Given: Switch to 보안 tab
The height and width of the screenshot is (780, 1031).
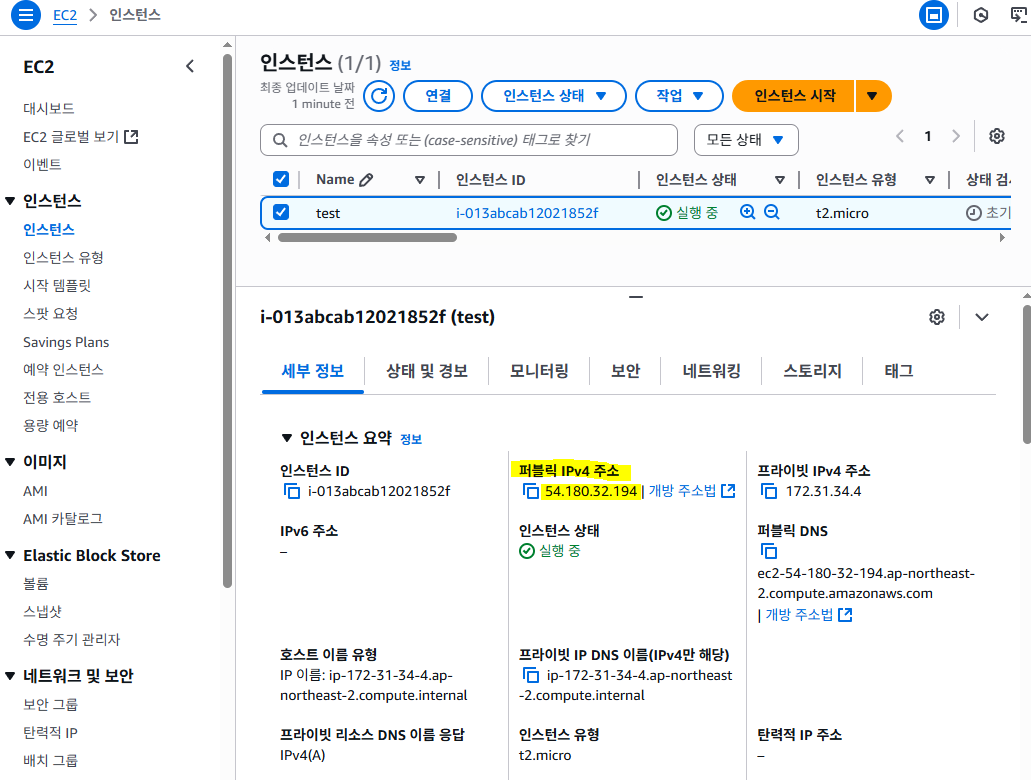Looking at the screenshot, I should pyautogui.click(x=625, y=371).
